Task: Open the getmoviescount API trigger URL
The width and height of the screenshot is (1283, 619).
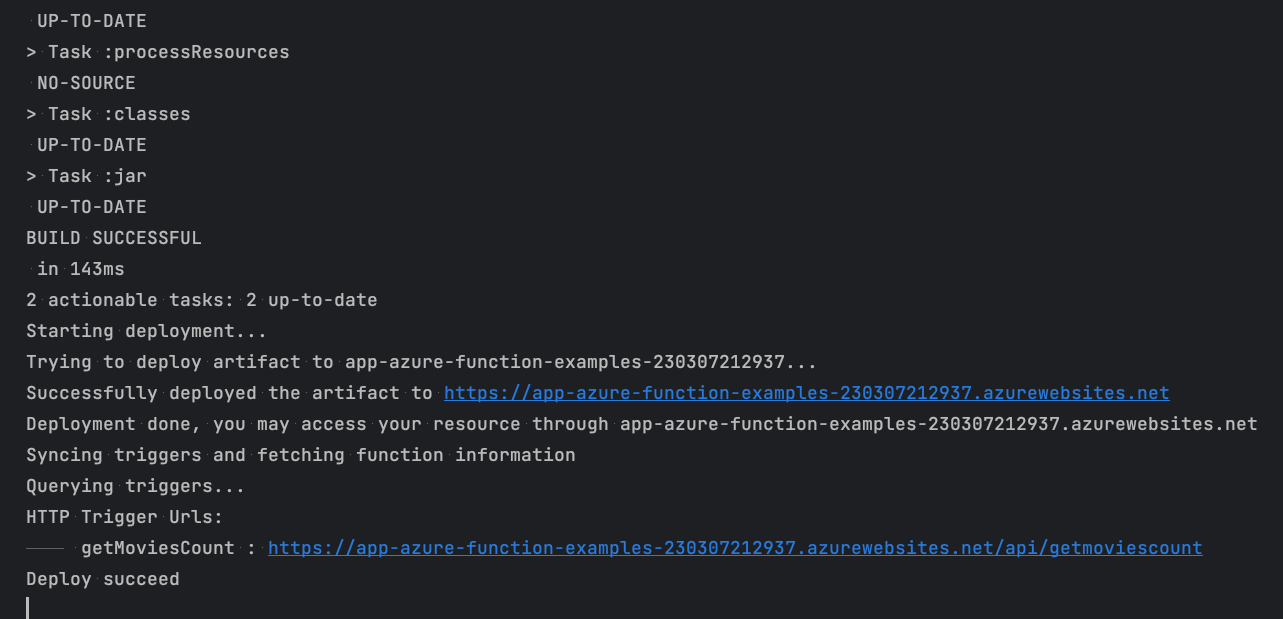Action: coord(735,548)
